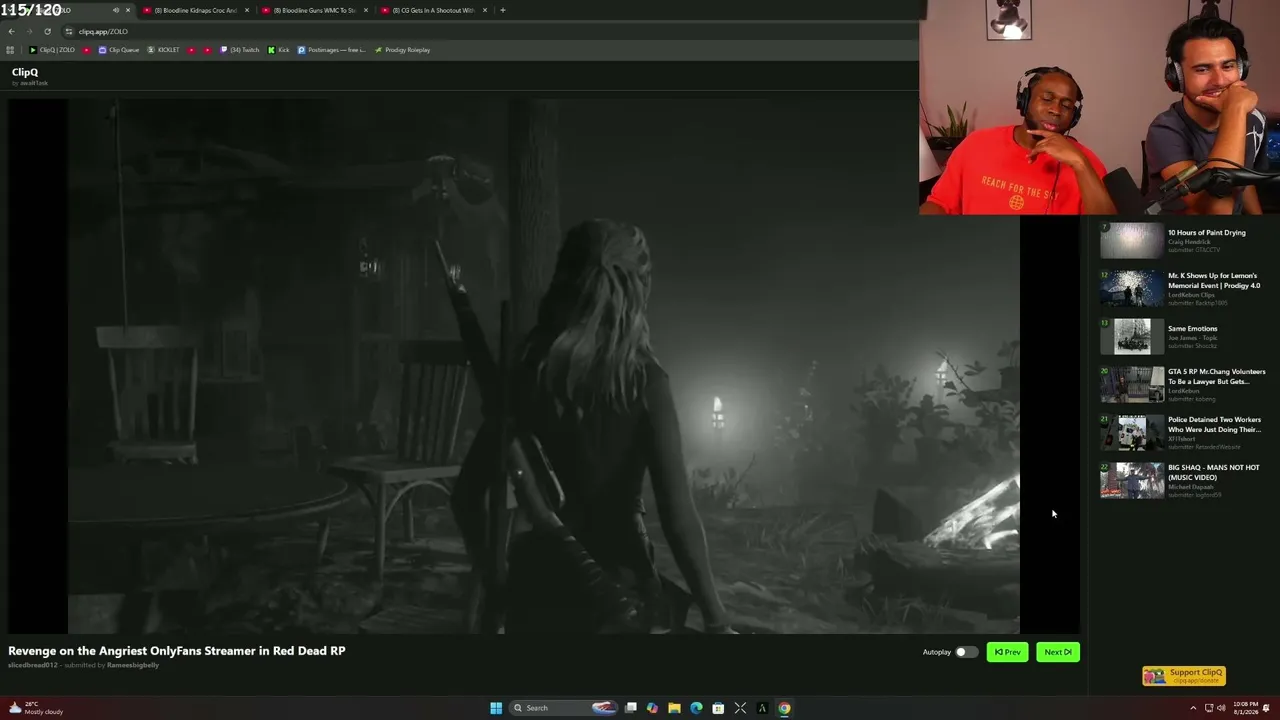Open the 'ClipQ | ZOLO' bookmark
Image resolution: width=1280 pixels, height=720 pixels.
coord(52,50)
